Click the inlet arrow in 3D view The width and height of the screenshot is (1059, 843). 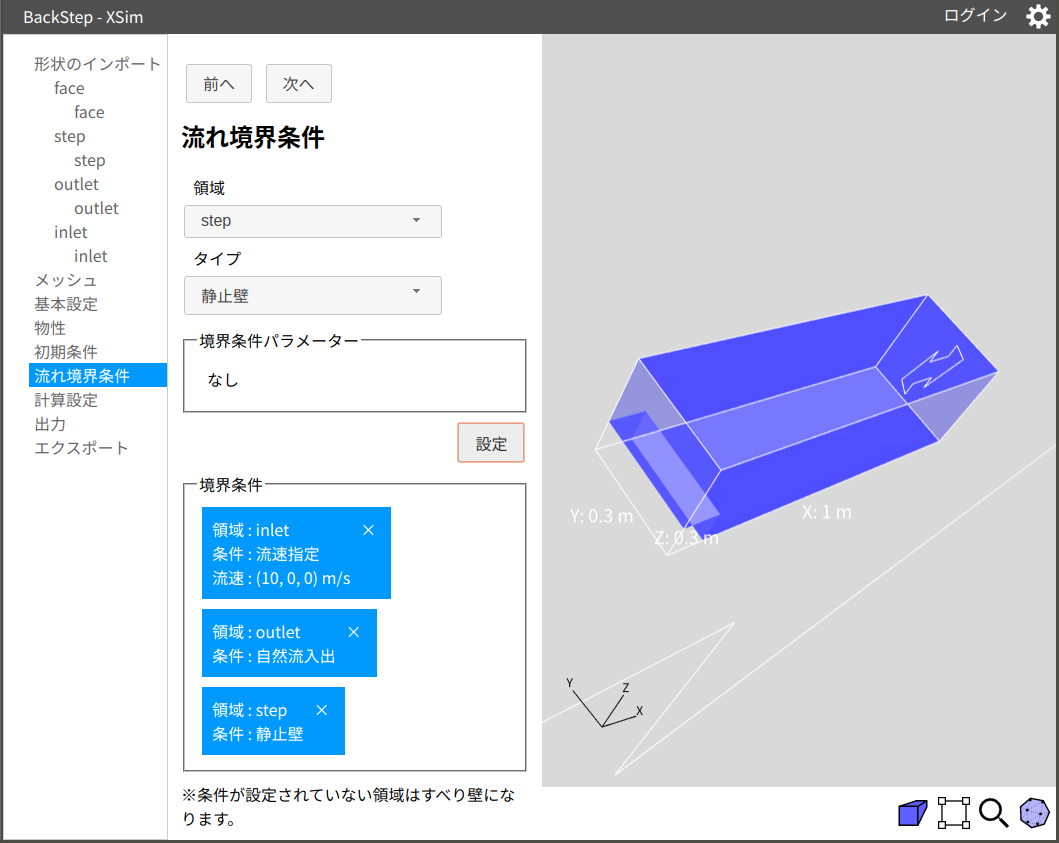click(x=932, y=369)
